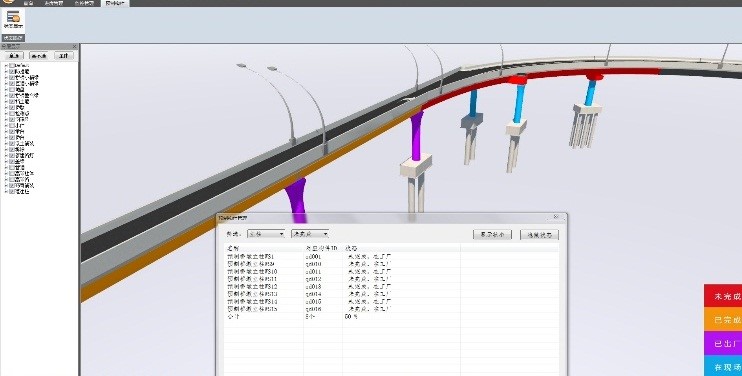Click the blue 在现场 legend block

723,366
